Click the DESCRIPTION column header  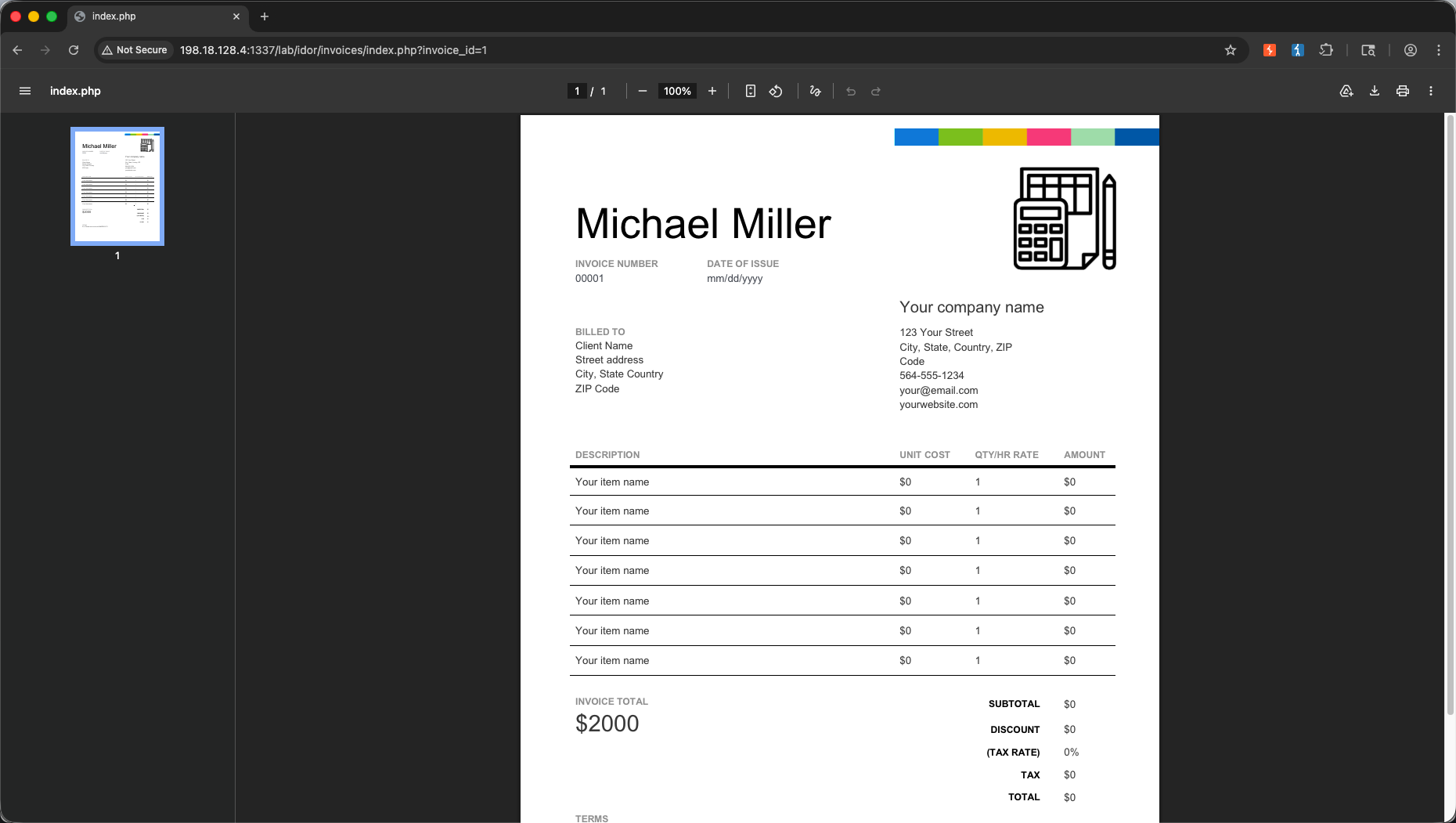click(x=607, y=455)
